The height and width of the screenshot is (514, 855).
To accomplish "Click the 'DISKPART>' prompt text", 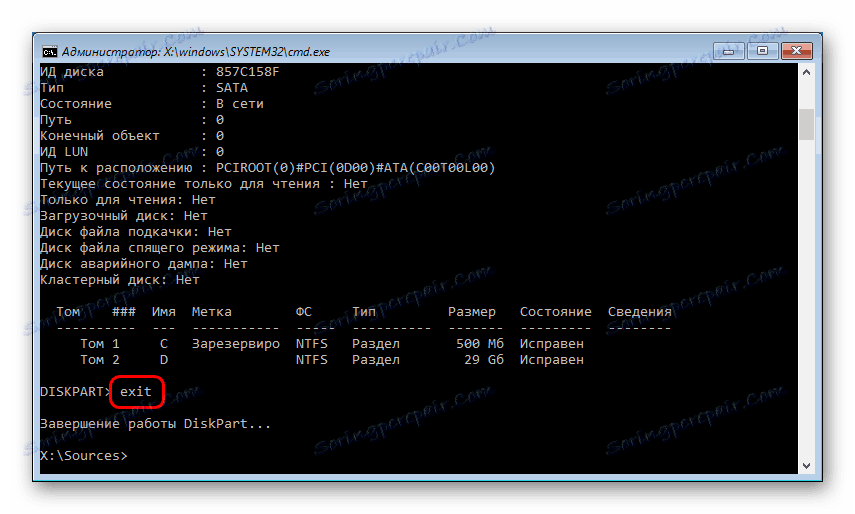I will (x=76, y=392).
